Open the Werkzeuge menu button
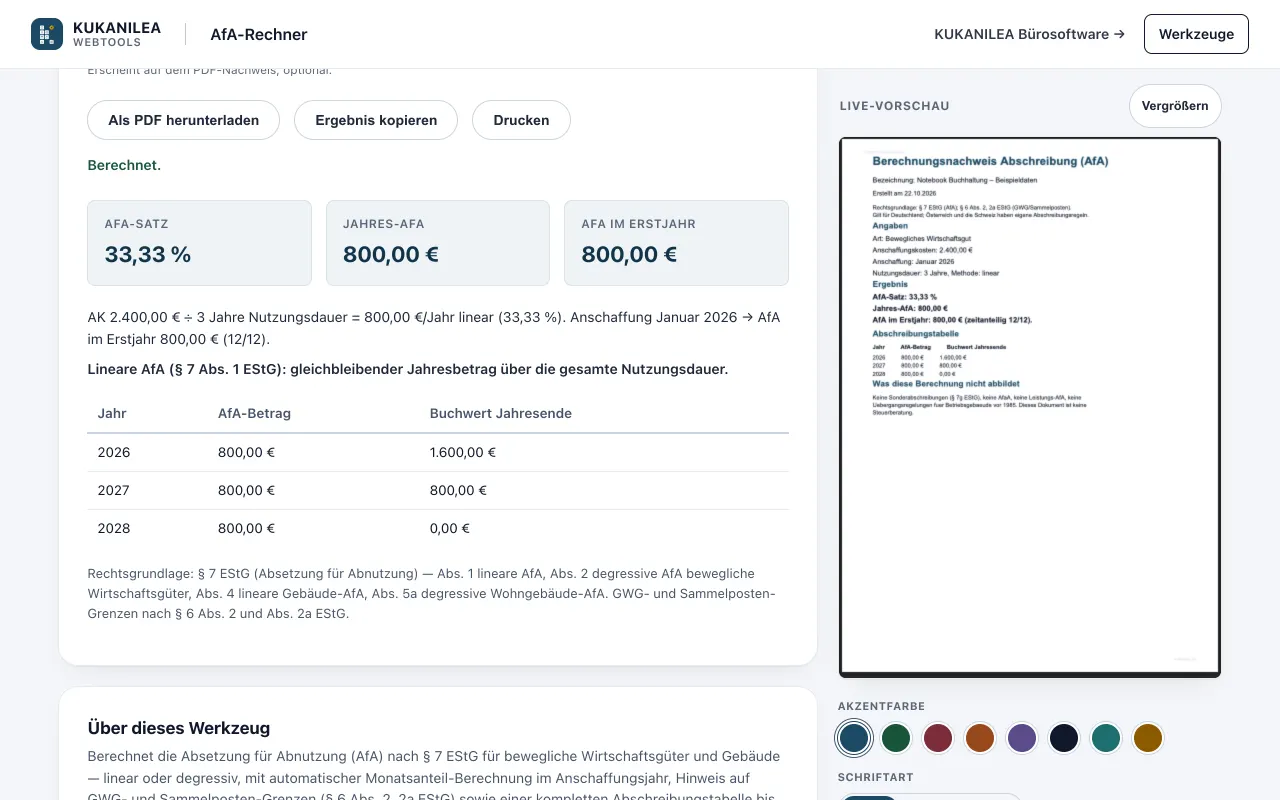Viewport: 1280px width, 800px height. coord(1196,34)
